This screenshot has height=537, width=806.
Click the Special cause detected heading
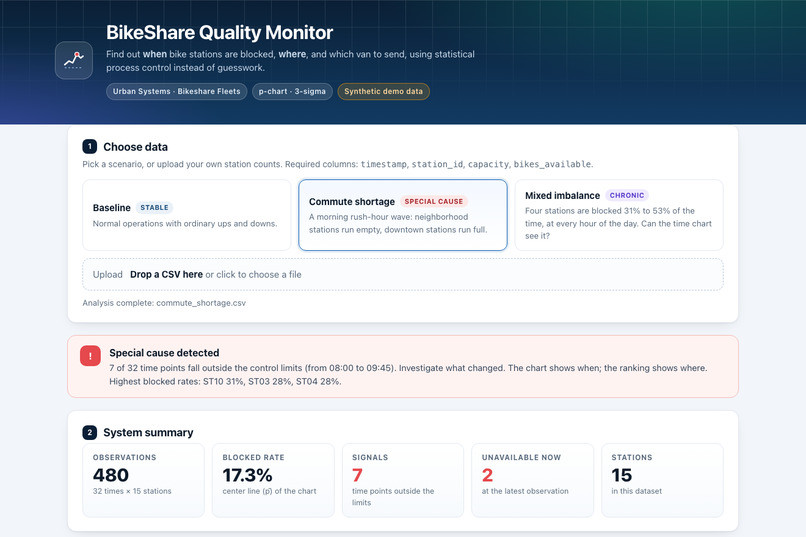[x=164, y=353]
